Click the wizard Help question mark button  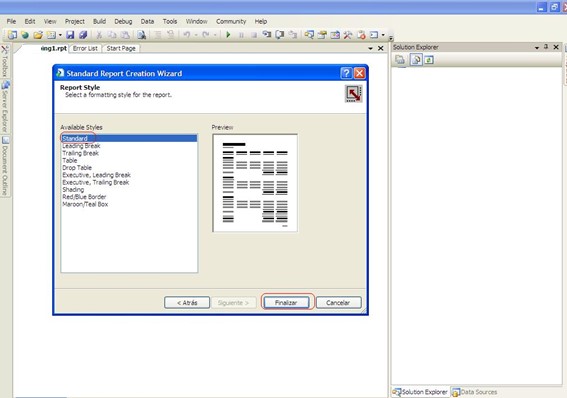tap(346, 73)
